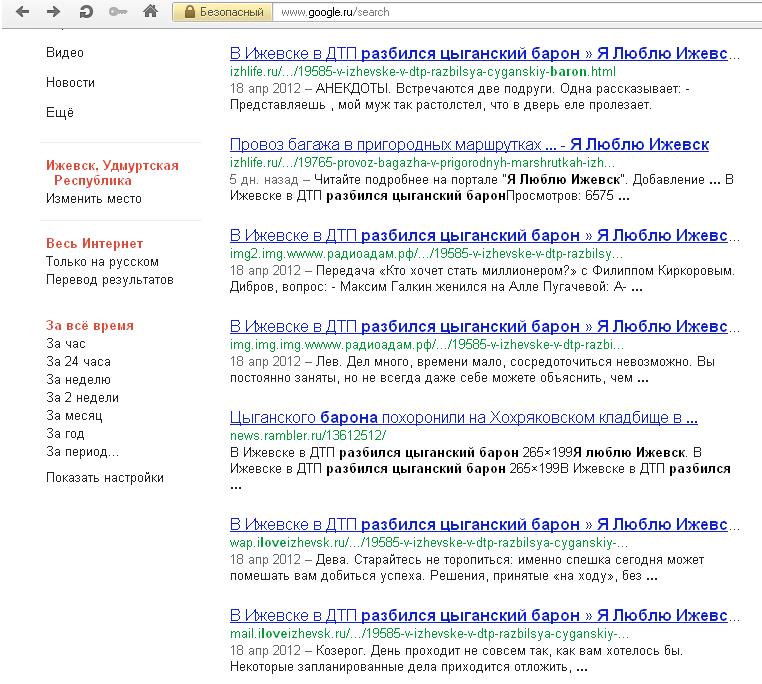Reload the page with the refresh icon

[86, 12]
